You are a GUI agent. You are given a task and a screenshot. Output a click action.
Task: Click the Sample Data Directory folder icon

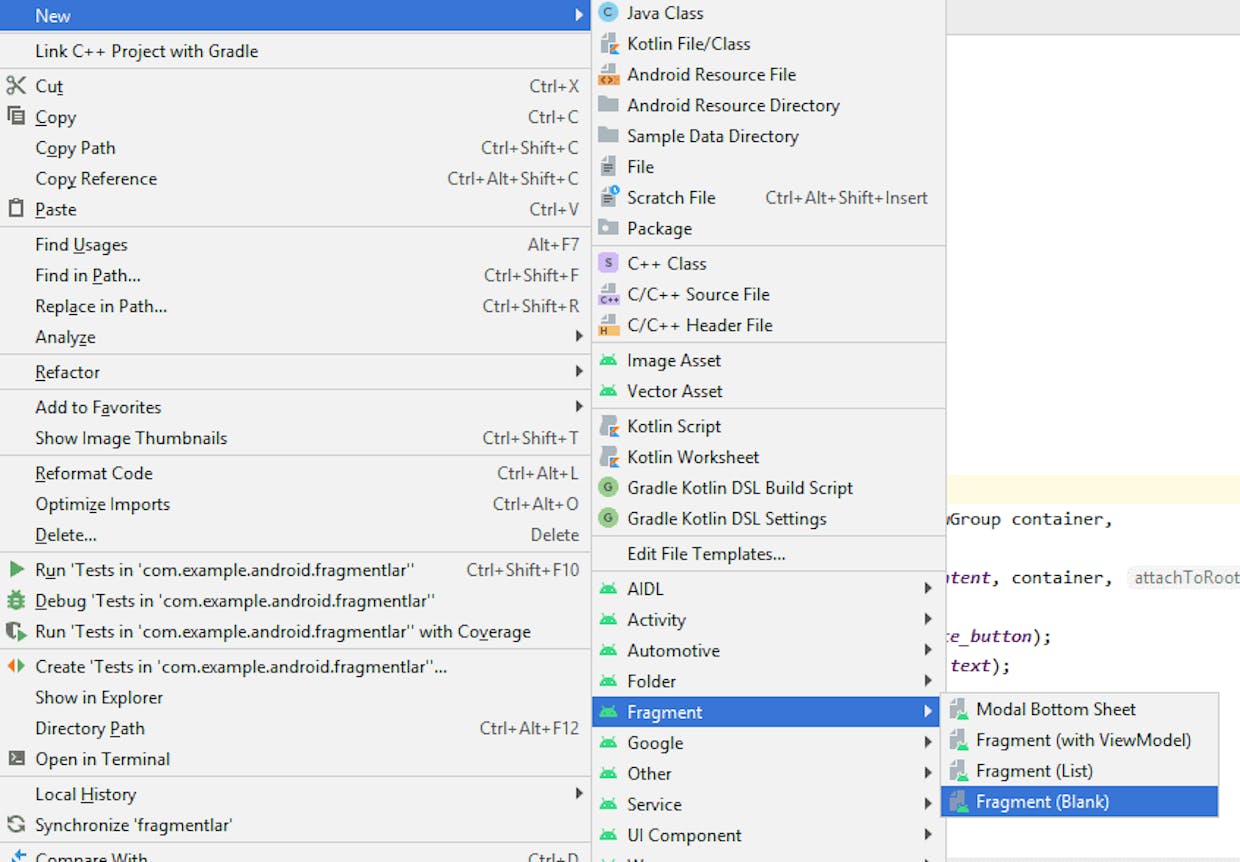pyautogui.click(x=608, y=136)
